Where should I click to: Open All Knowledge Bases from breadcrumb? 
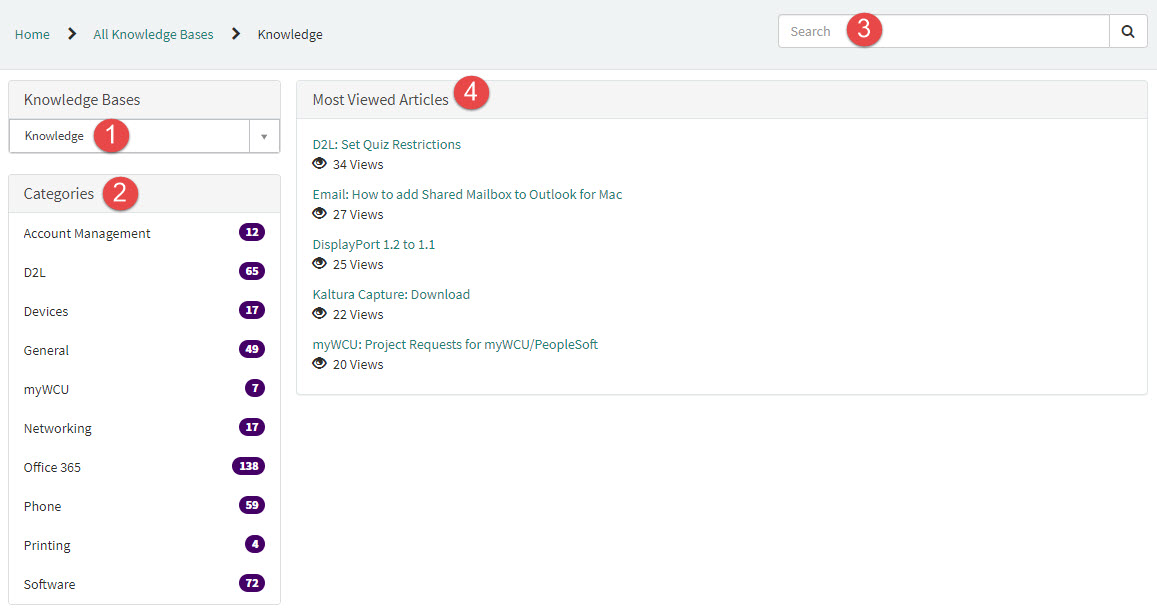(x=152, y=34)
